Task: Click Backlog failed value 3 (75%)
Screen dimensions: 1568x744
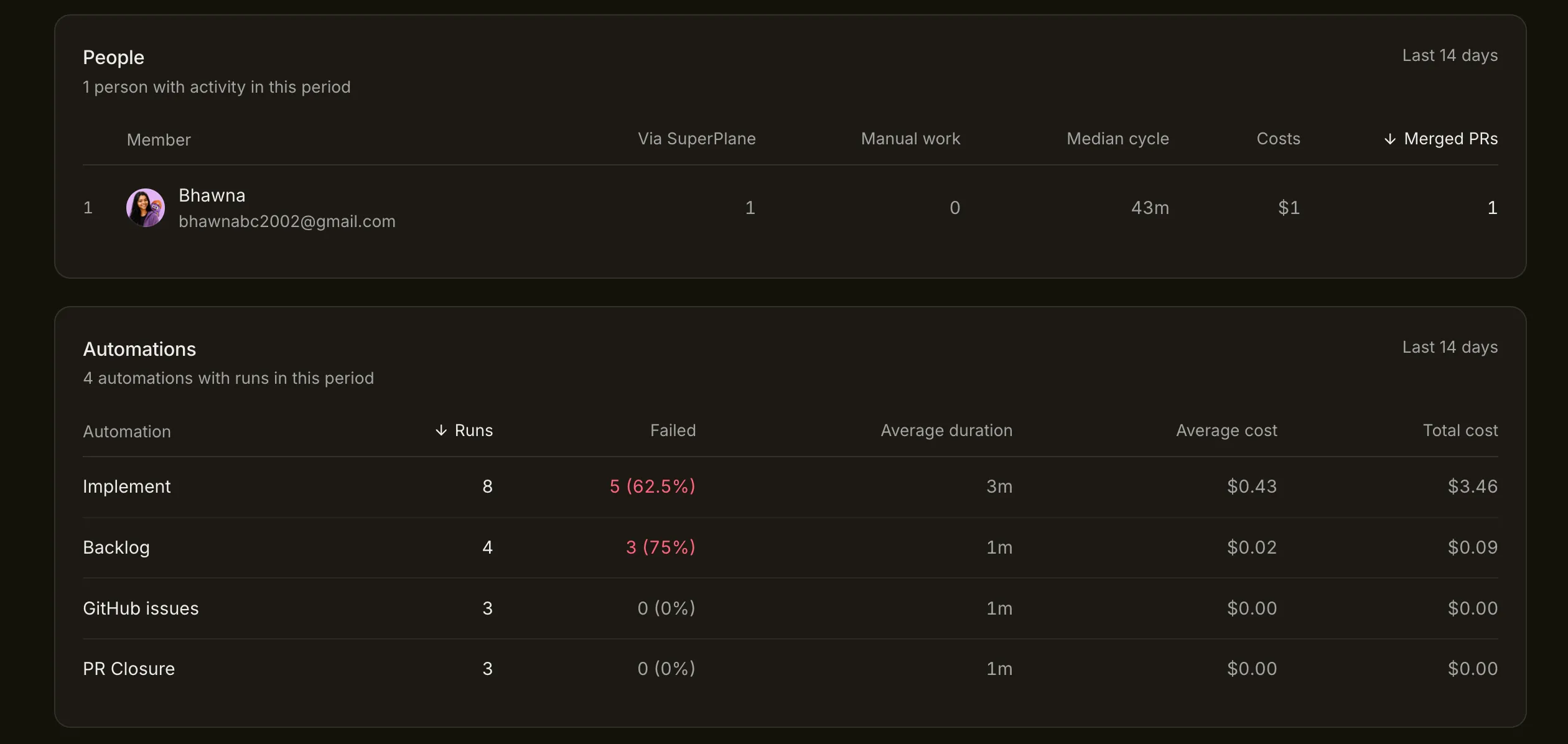Action: point(661,547)
